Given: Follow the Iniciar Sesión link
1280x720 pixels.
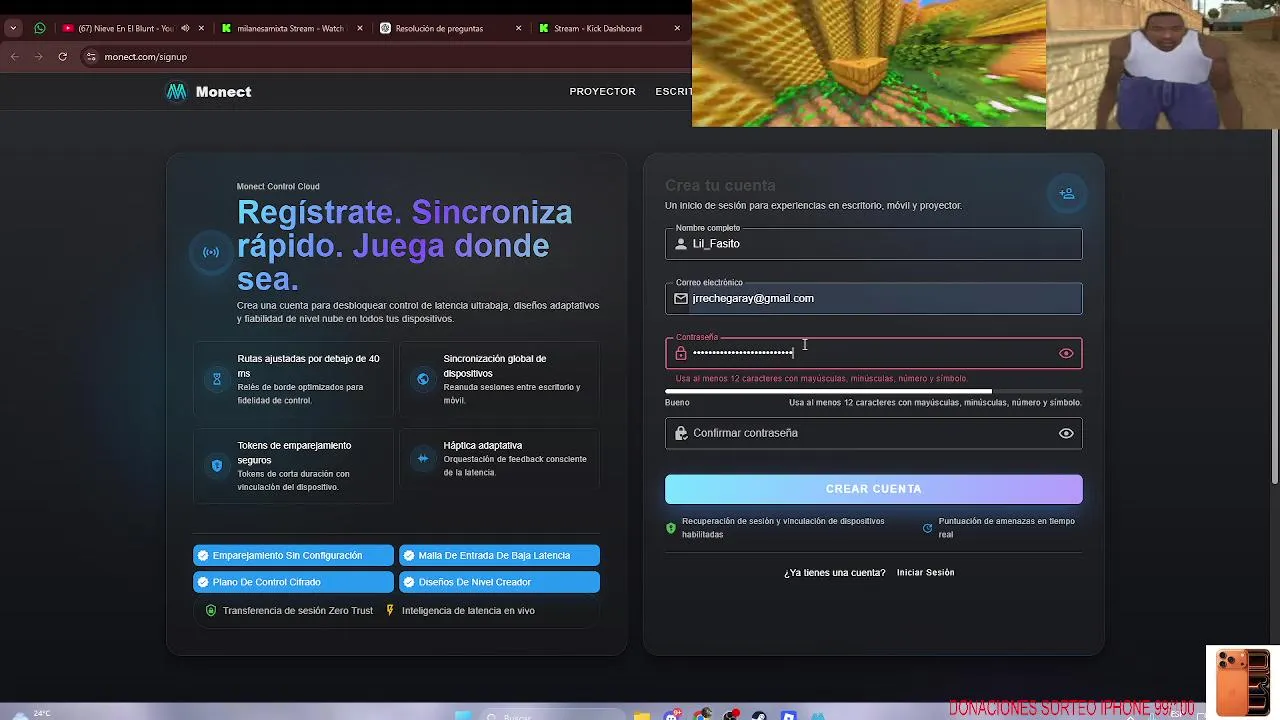Looking at the screenshot, I should (925, 573).
